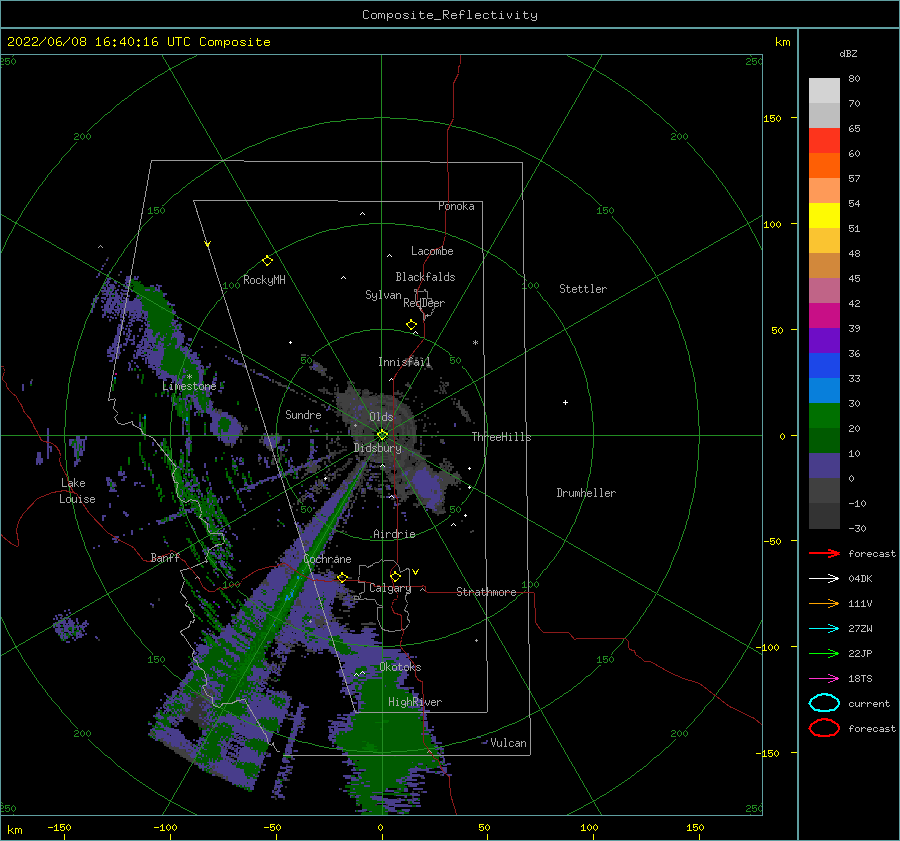This screenshot has height=841, width=900.
Task: Click the Calgary city label
Action: tap(390, 588)
